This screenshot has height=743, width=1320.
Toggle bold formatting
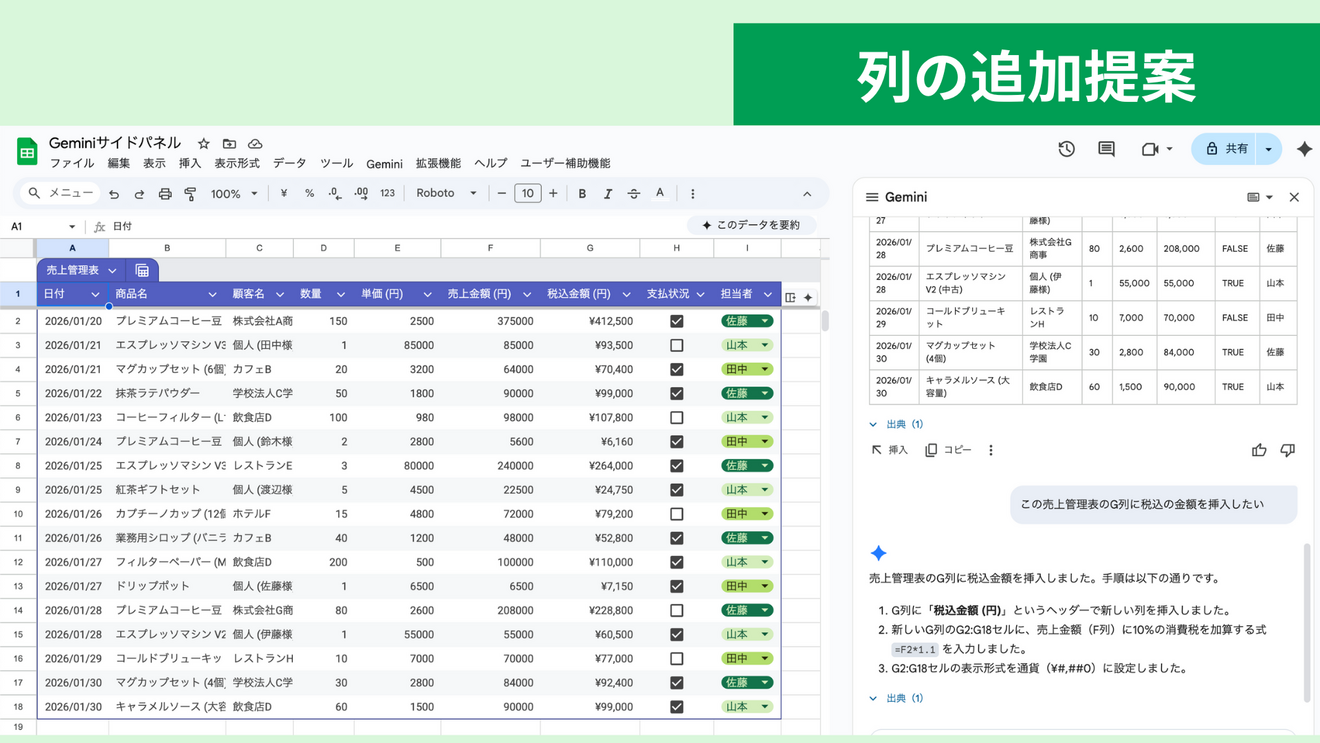tap(582, 194)
